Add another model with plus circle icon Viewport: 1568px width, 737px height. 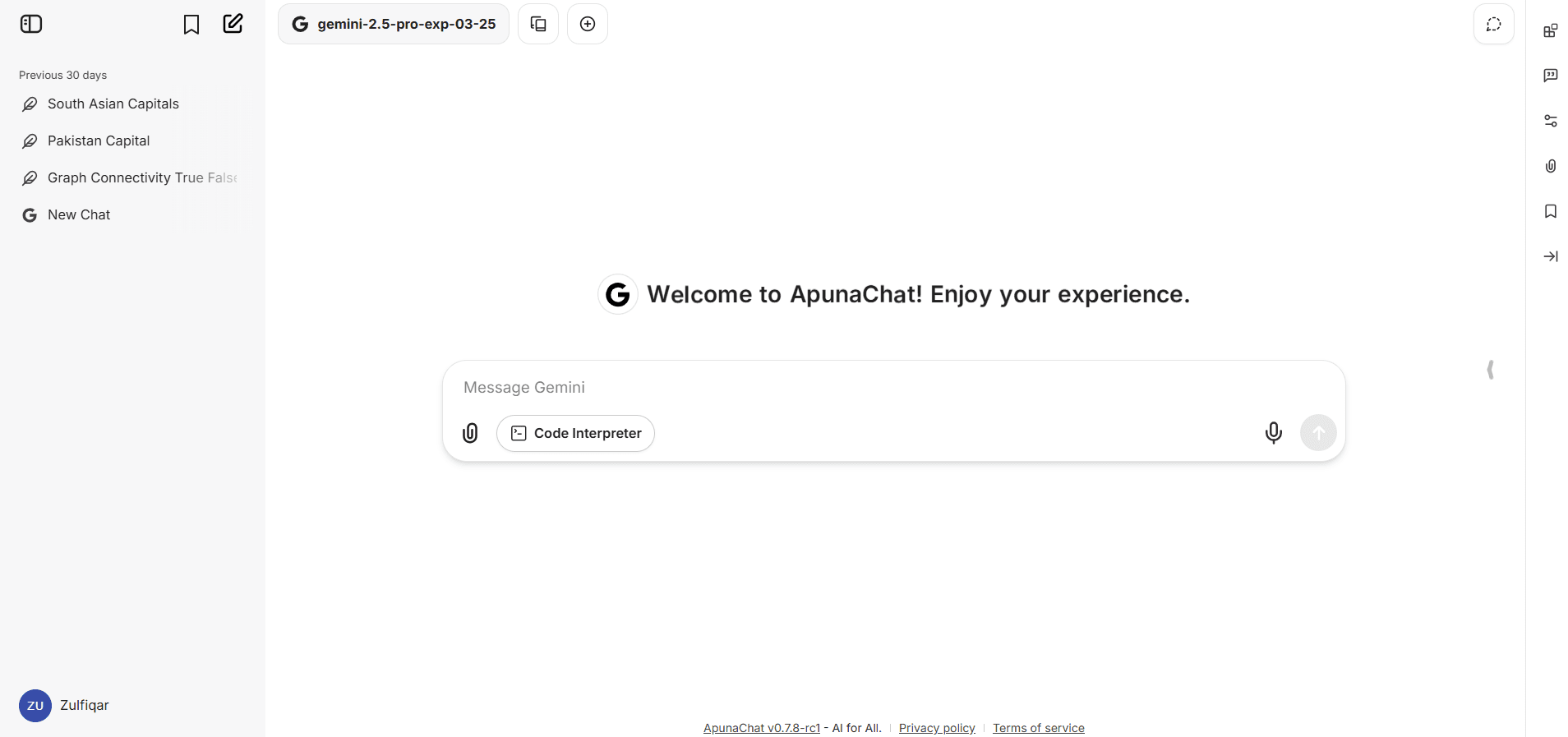tap(588, 24)
